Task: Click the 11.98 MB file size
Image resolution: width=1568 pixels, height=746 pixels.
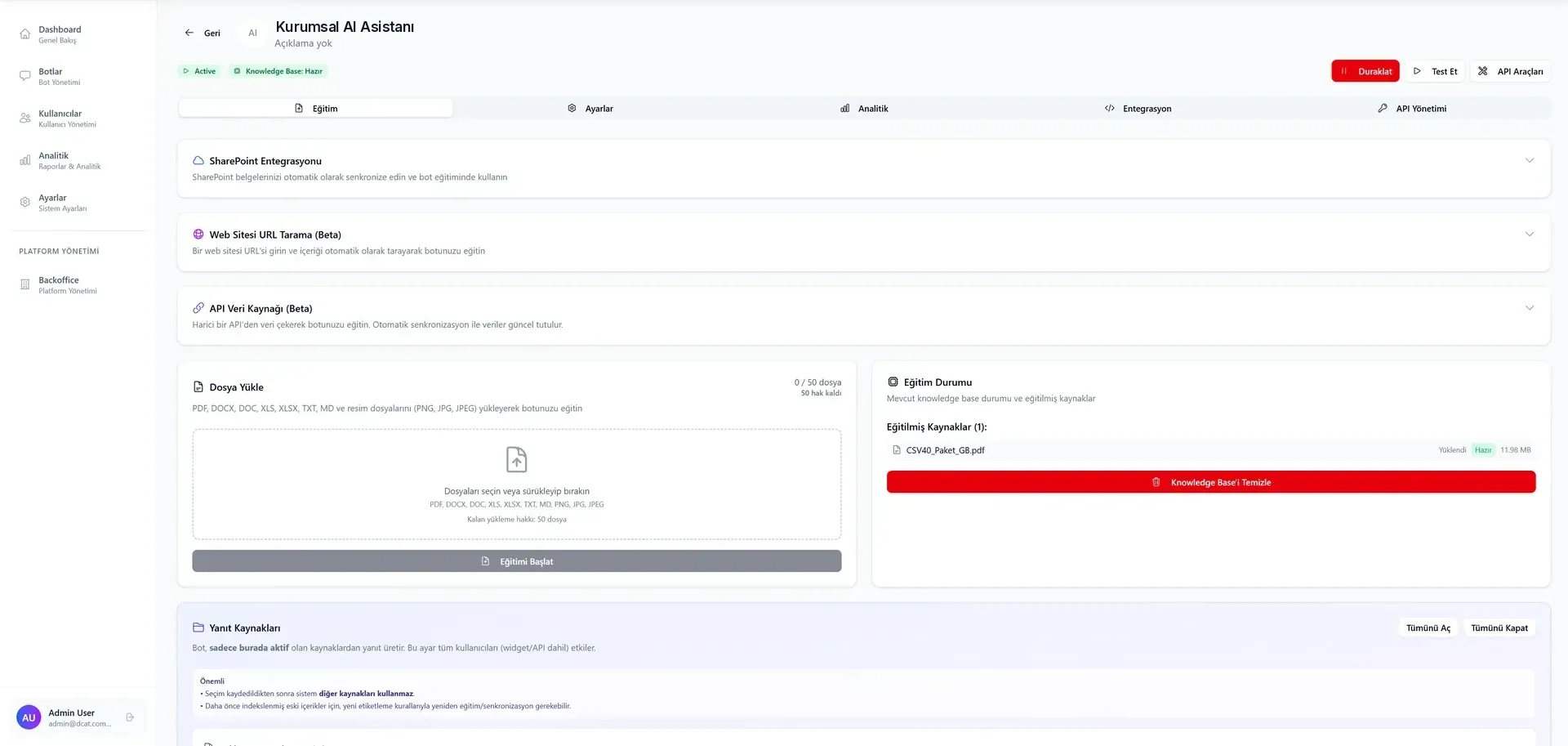Action: point(1516,450)
